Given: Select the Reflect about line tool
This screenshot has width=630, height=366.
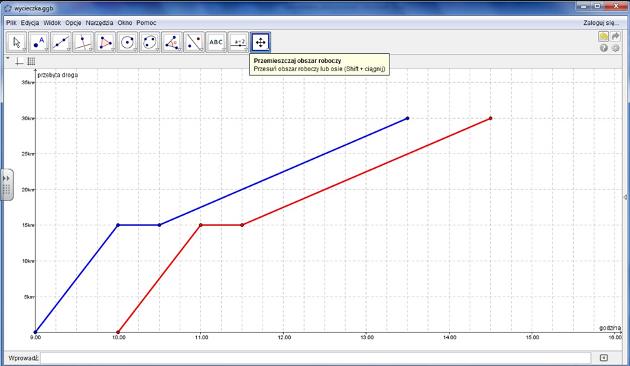Looking at the screenshot, I should (194, 42).
